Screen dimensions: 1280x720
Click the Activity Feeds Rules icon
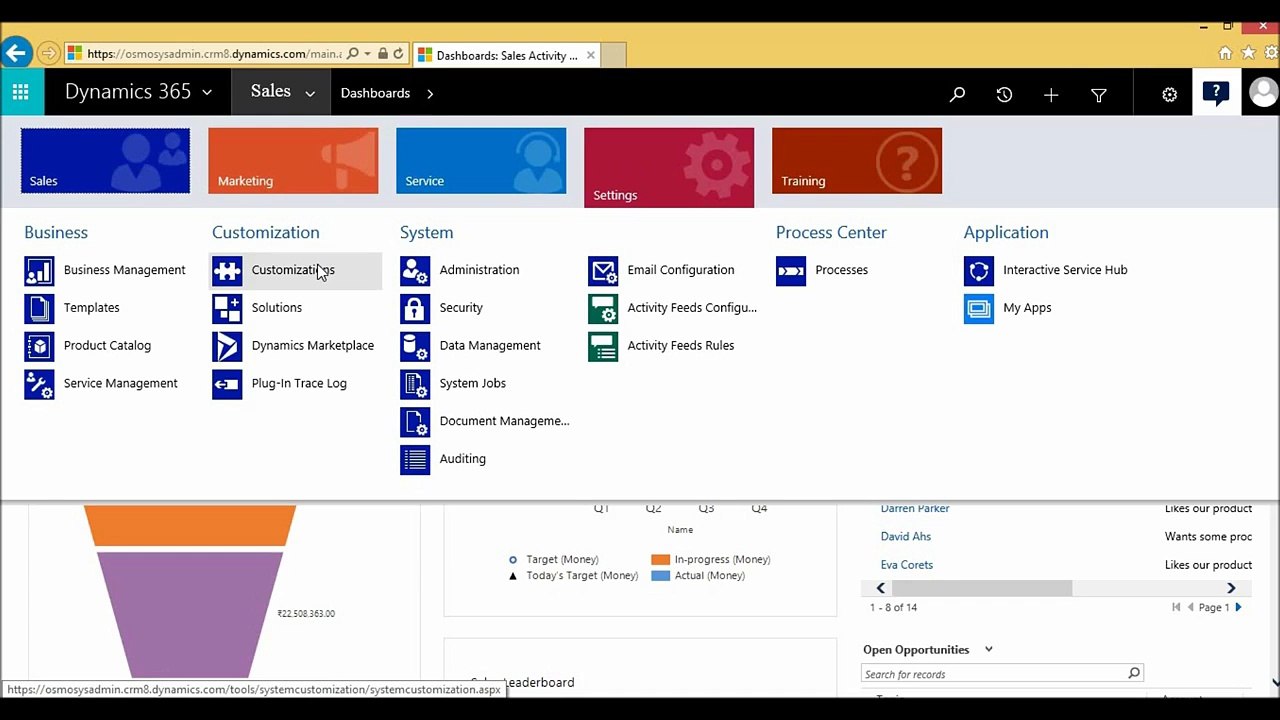[603, 346]
